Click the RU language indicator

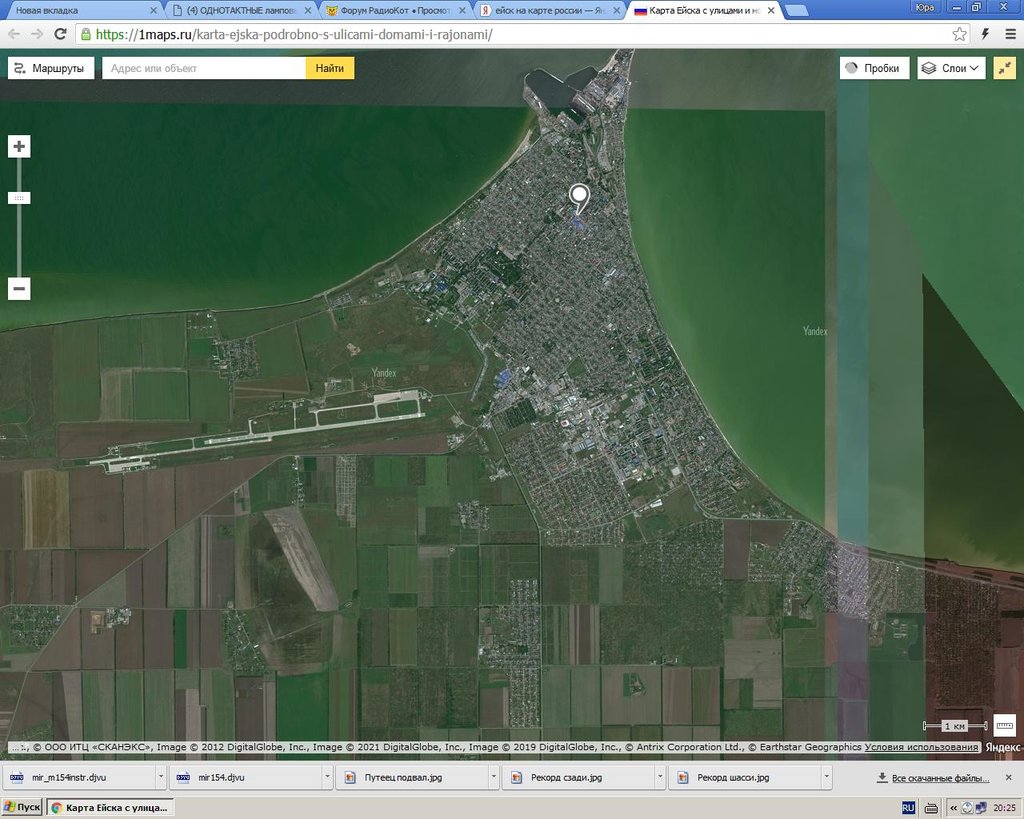[x=908, y=808]
